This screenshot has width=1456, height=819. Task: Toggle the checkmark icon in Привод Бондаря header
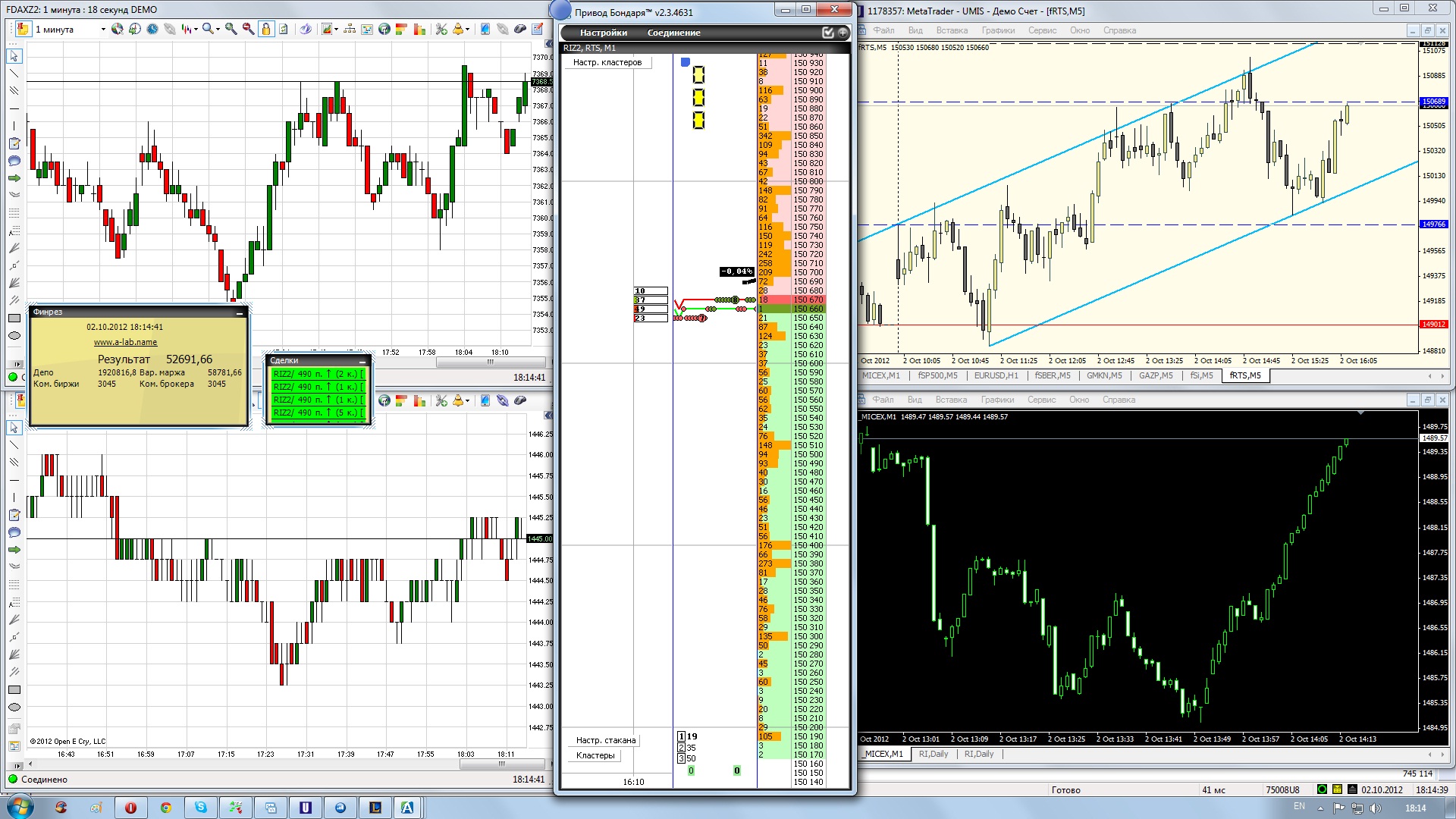pyautogui.click(x=828, y=33)
